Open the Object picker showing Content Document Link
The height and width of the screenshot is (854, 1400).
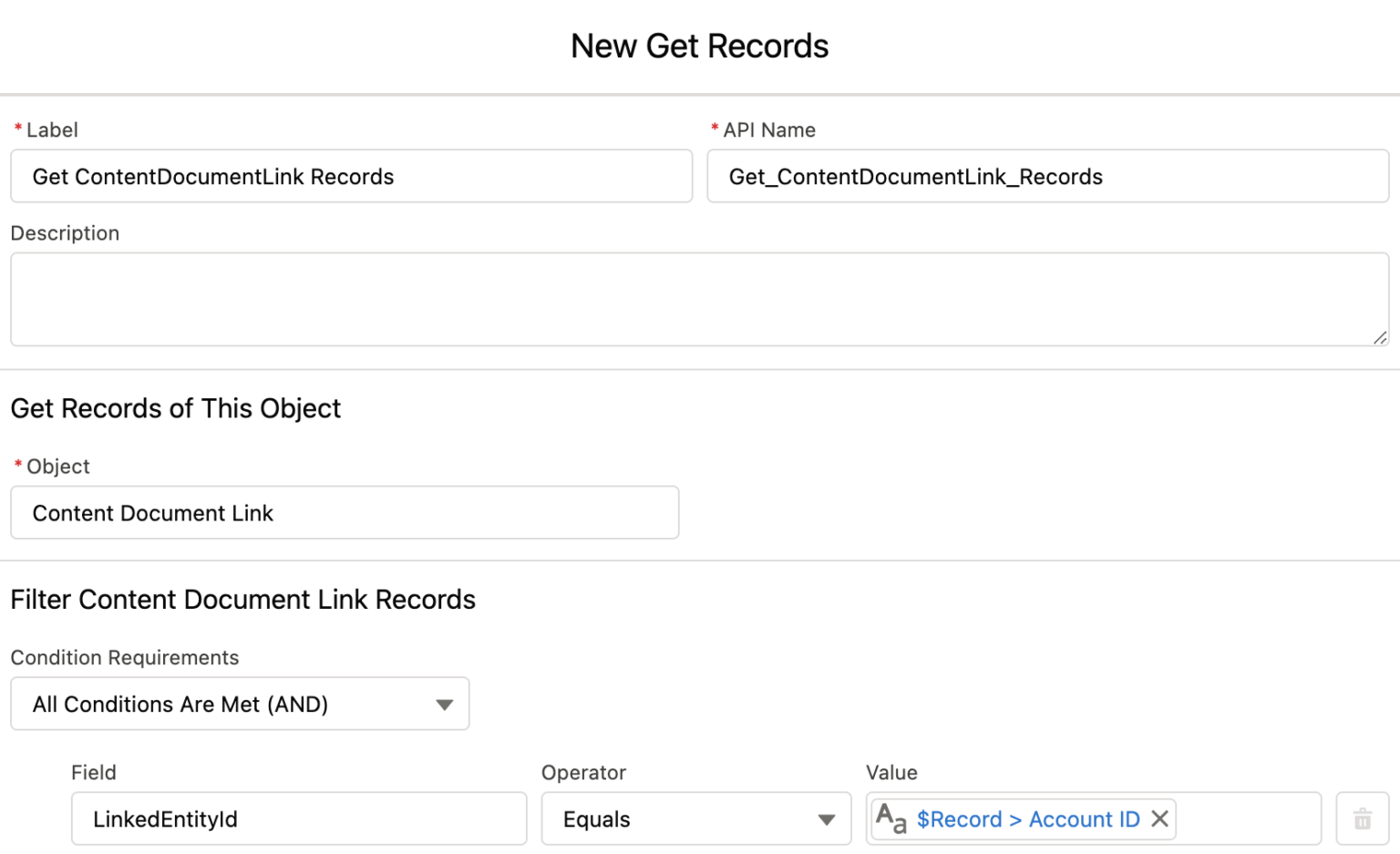pos(345,512)
